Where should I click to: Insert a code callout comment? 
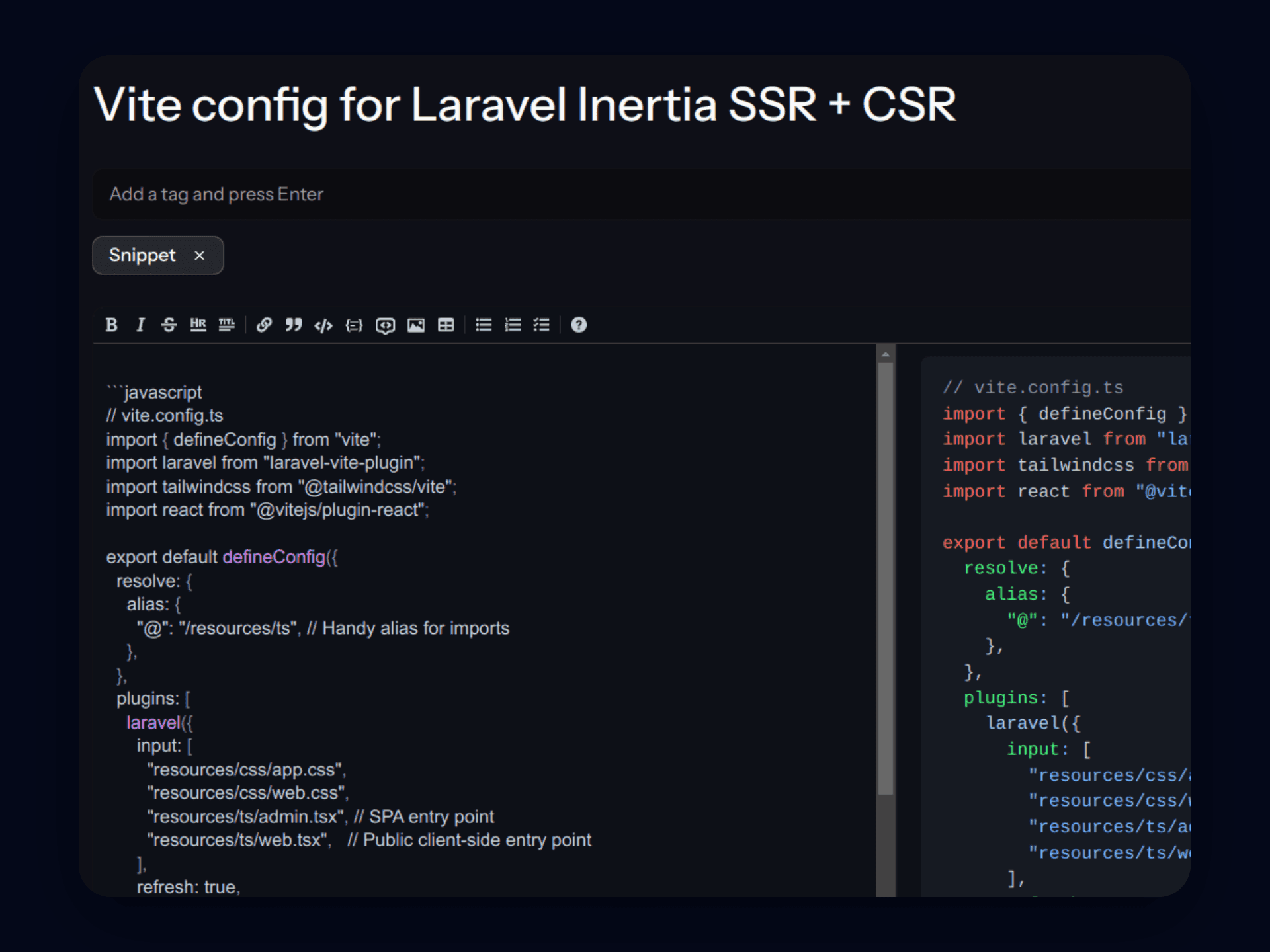click(385, 325)
